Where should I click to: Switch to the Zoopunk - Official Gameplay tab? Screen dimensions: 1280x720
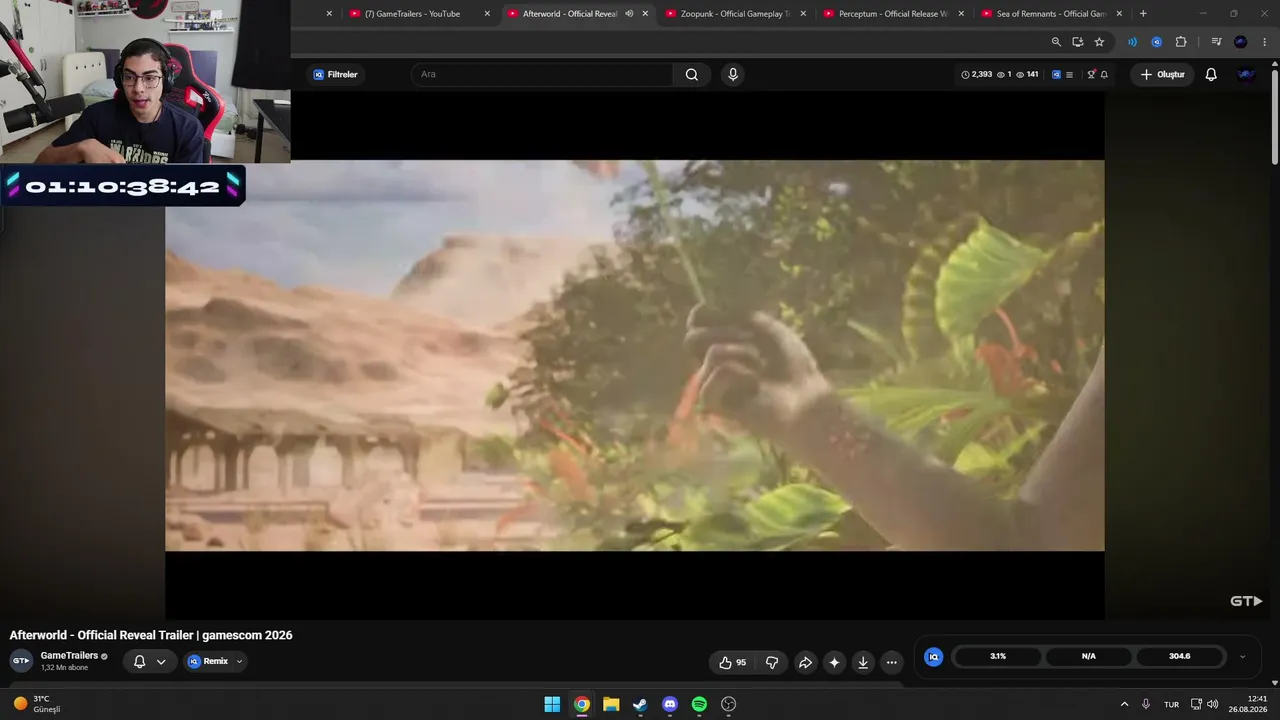point(734,14)
